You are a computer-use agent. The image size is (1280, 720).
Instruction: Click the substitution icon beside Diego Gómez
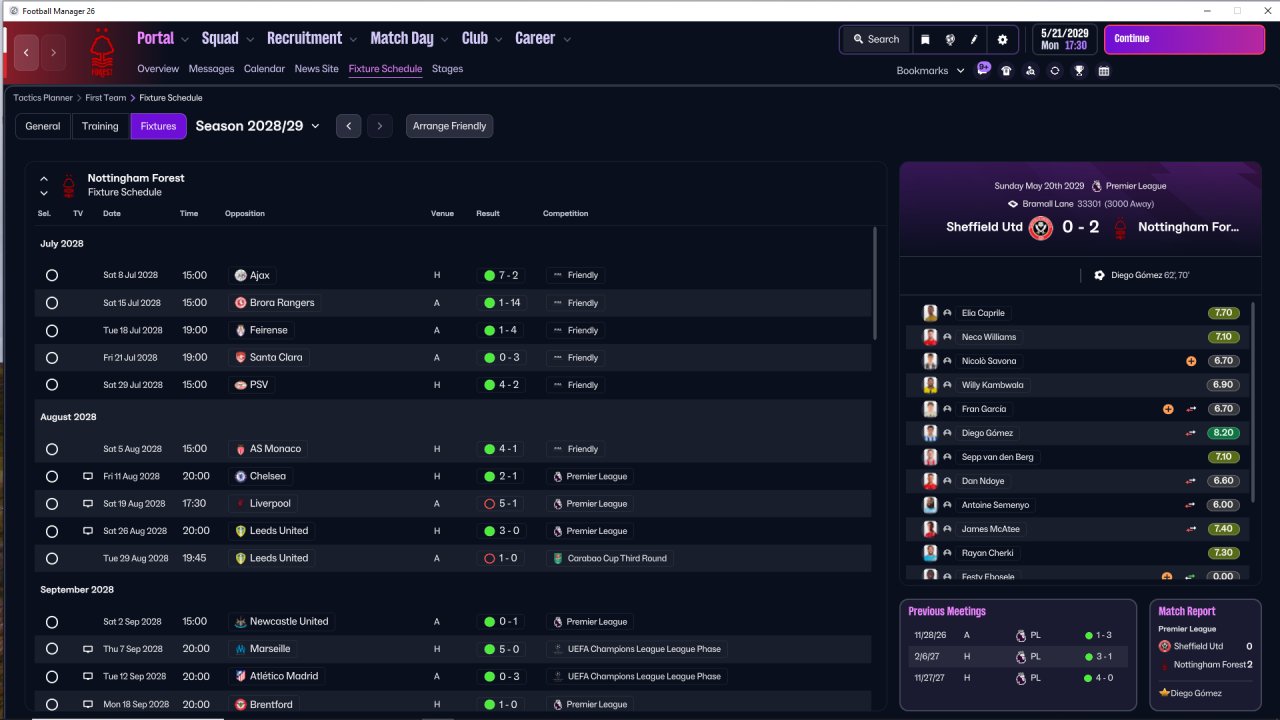click(1191, 433)
